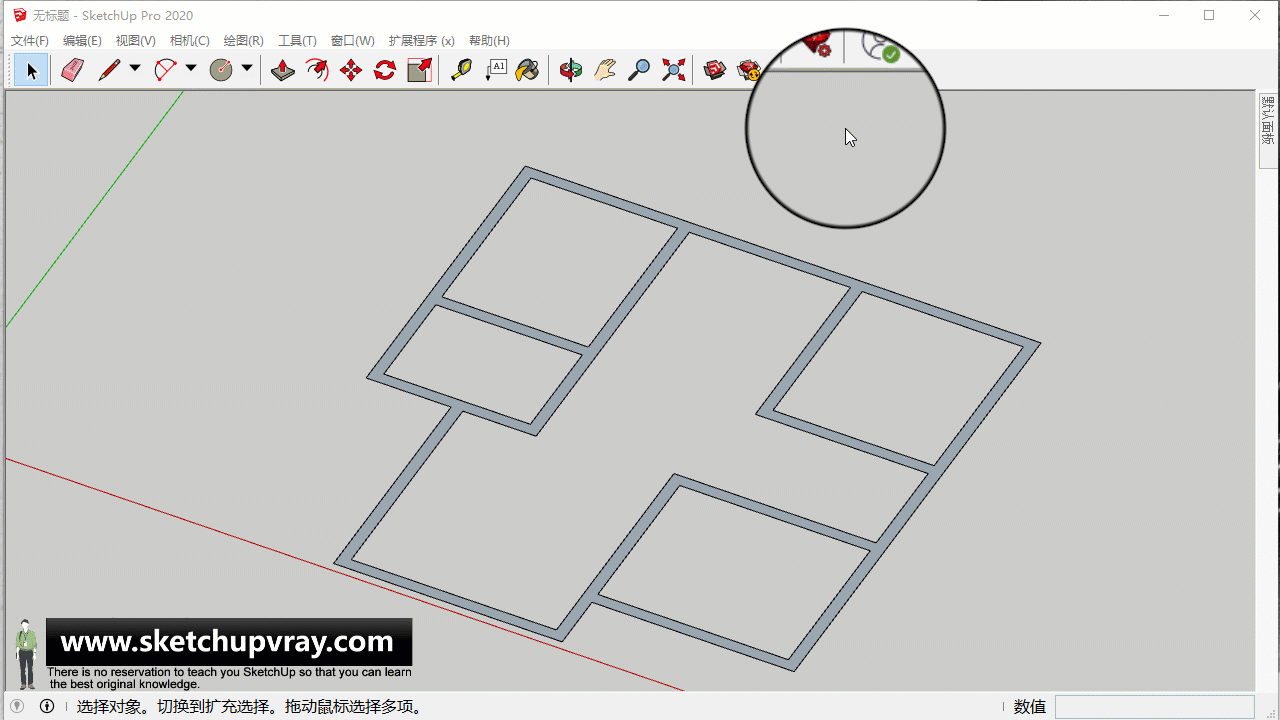Expand the Line tool dropdown arrow
Viewport: 1280px width, 720px height.
(x=135, y=69)
